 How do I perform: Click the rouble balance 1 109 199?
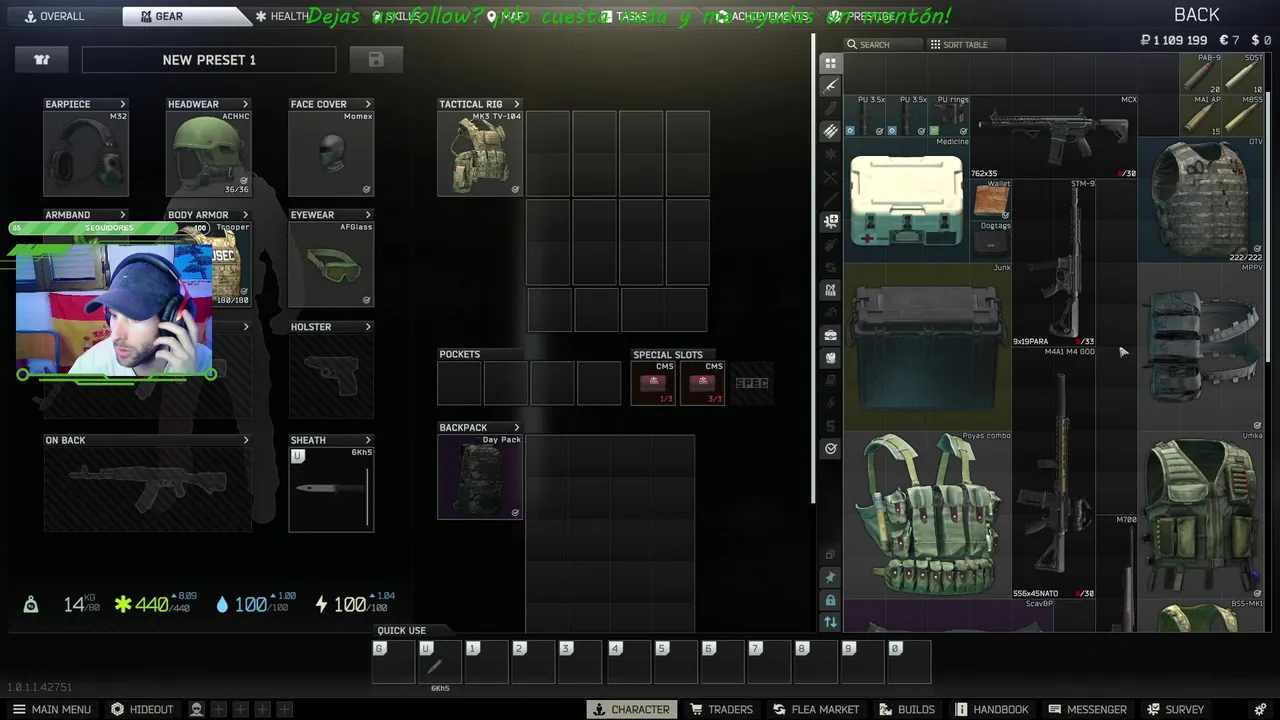click(x=1174, y=40)
